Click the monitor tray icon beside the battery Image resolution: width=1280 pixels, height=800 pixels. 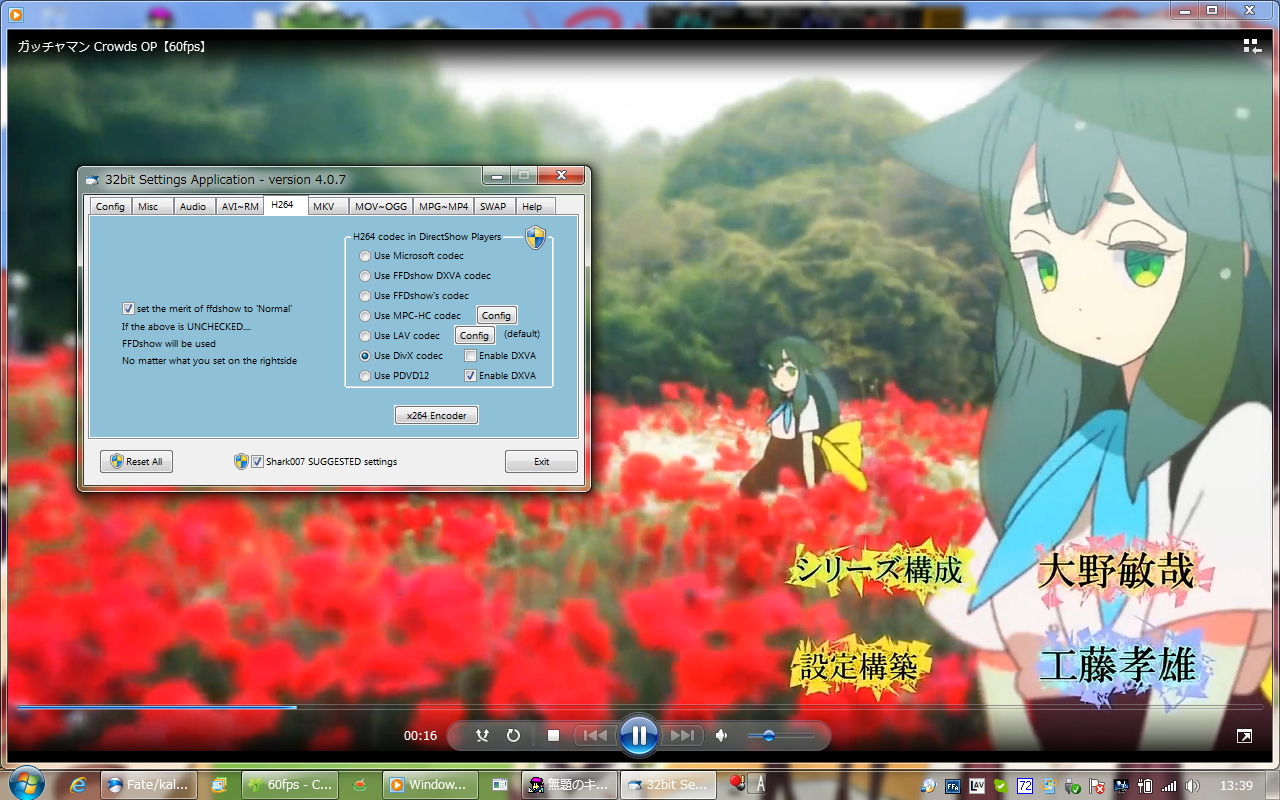(x=1122, y=785)
